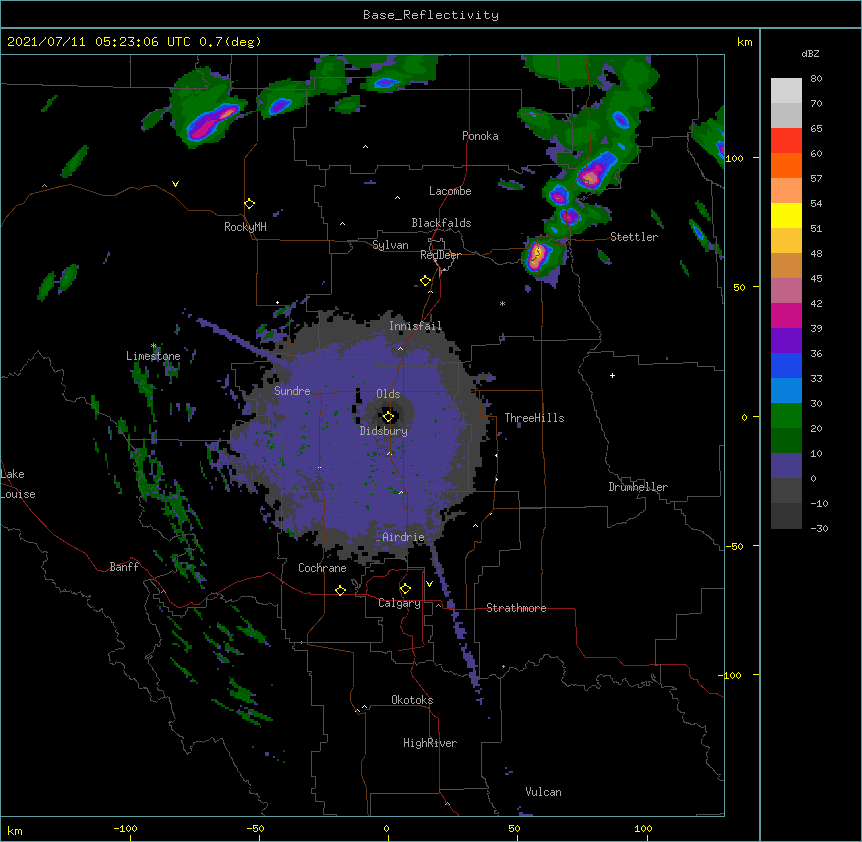Click the Cochrane town label
The height and width of the screenshot is (842, 862).
click(322, 568)
